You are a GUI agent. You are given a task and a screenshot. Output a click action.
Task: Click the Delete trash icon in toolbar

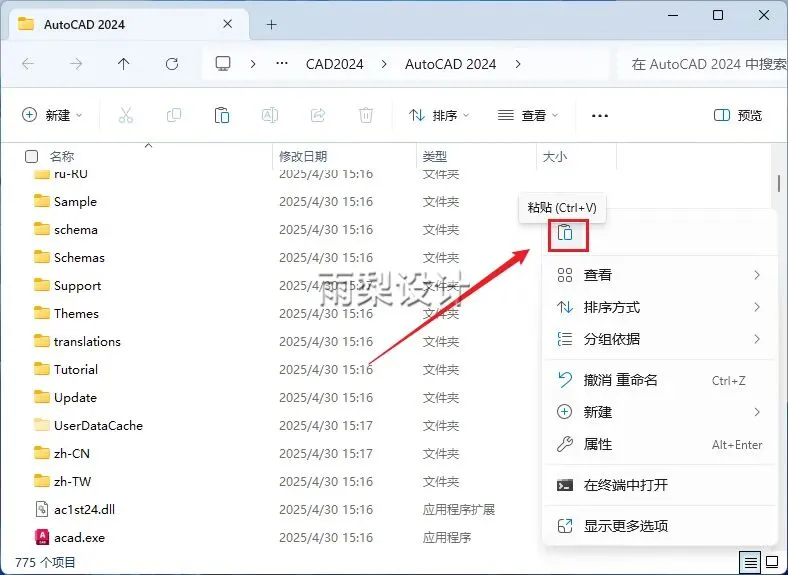coord(366,115)
